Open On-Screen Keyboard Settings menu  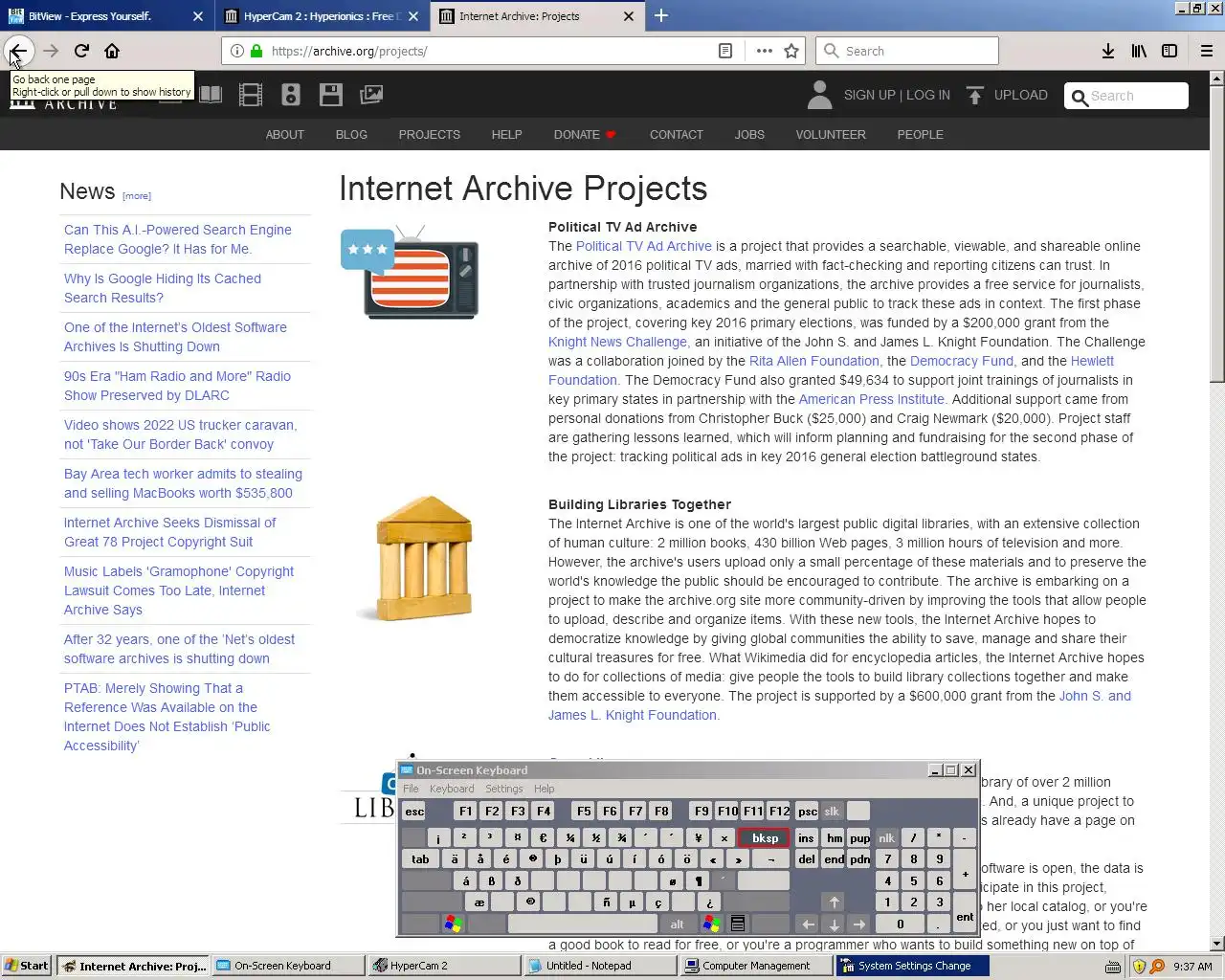(x=503, y=789)
